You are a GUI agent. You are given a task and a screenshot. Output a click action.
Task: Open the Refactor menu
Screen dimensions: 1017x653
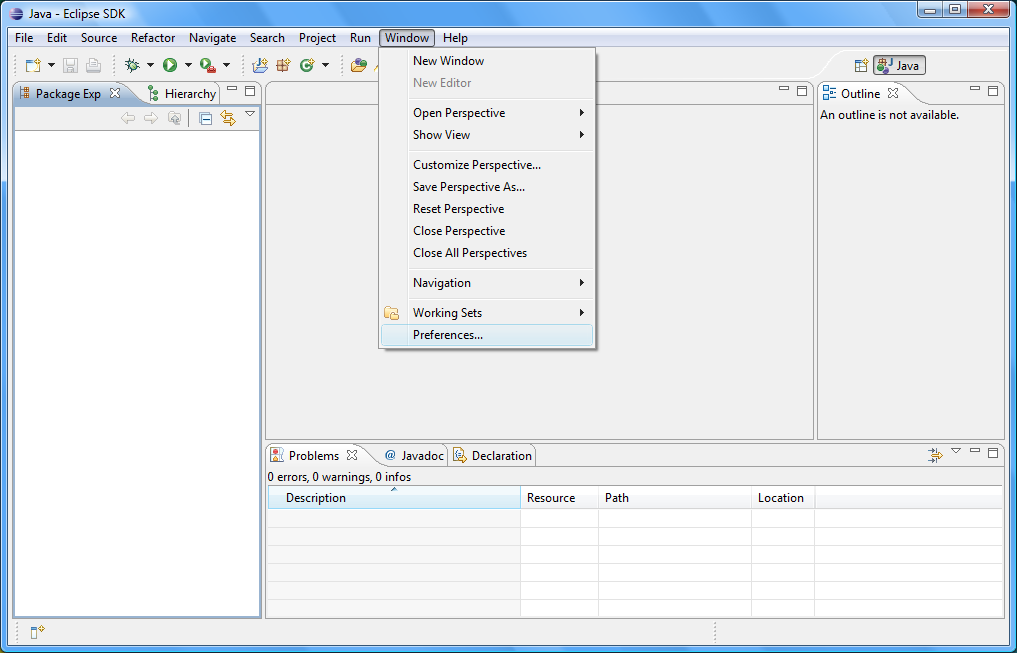click(153, 38)
